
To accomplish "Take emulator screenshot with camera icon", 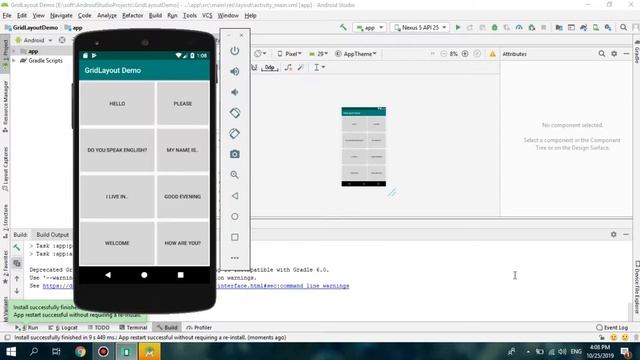I will [x=235, y=154].
